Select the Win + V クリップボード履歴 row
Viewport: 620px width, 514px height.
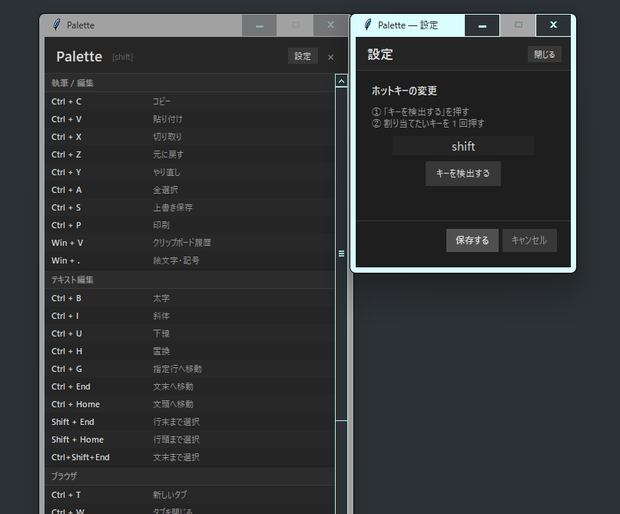click(x=190, y=243)
